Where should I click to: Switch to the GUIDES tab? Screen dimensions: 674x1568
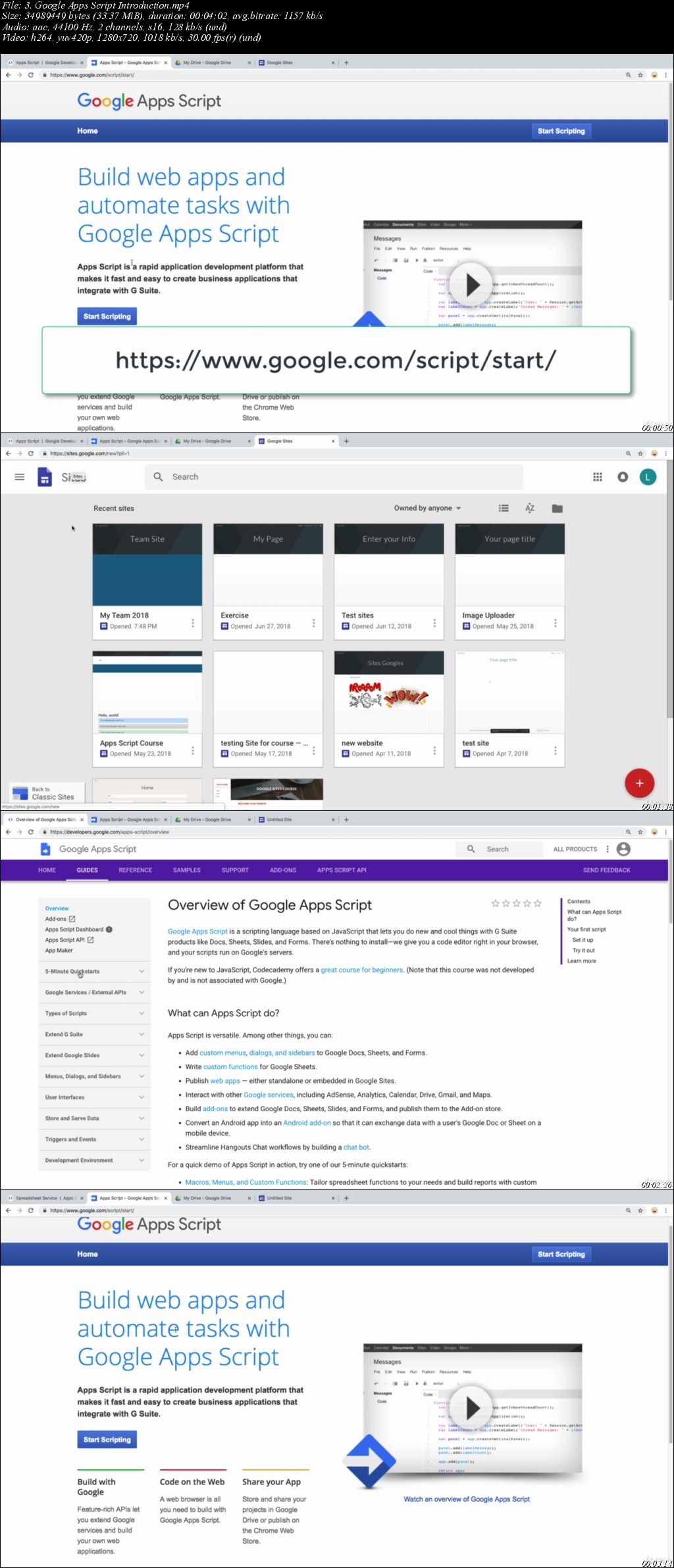[87, 870]
